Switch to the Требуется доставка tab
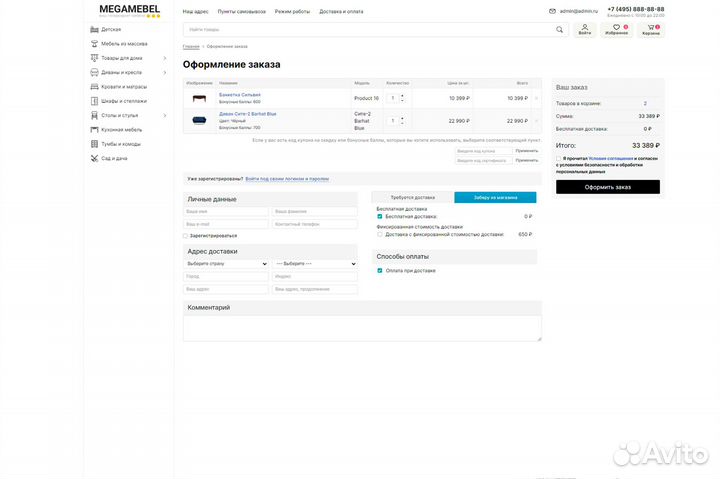The width and height of the screenshot is (720, 479). (412, 198)
